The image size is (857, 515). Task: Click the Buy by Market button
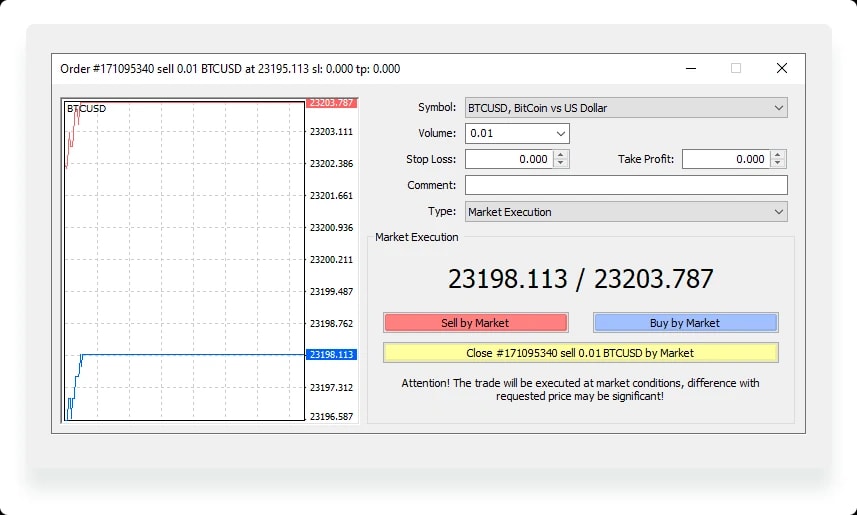(x=685, y=323)
